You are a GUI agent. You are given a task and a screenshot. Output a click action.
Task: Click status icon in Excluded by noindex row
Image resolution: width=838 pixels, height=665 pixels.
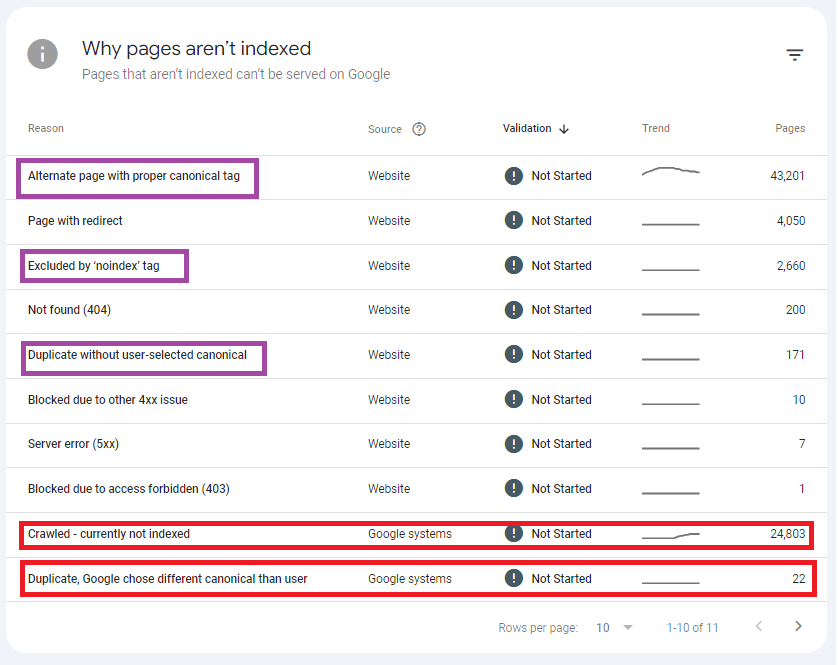pyautogui.click(x=514, y=265)
